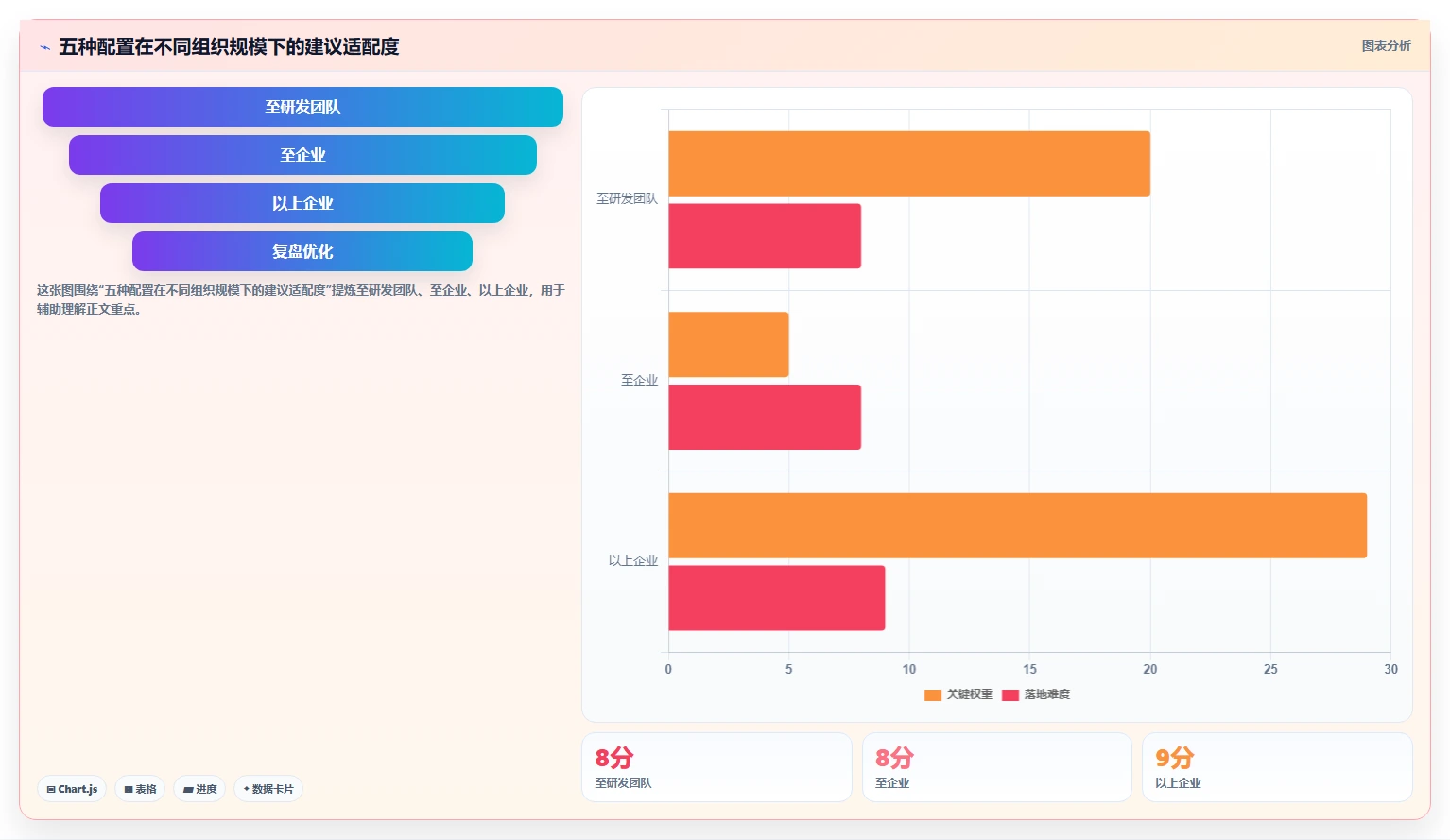Viewport: 1450px width, 840px height.
Task: Select the 至研发团队 funnel stage
Action: (x=302, y=107)
